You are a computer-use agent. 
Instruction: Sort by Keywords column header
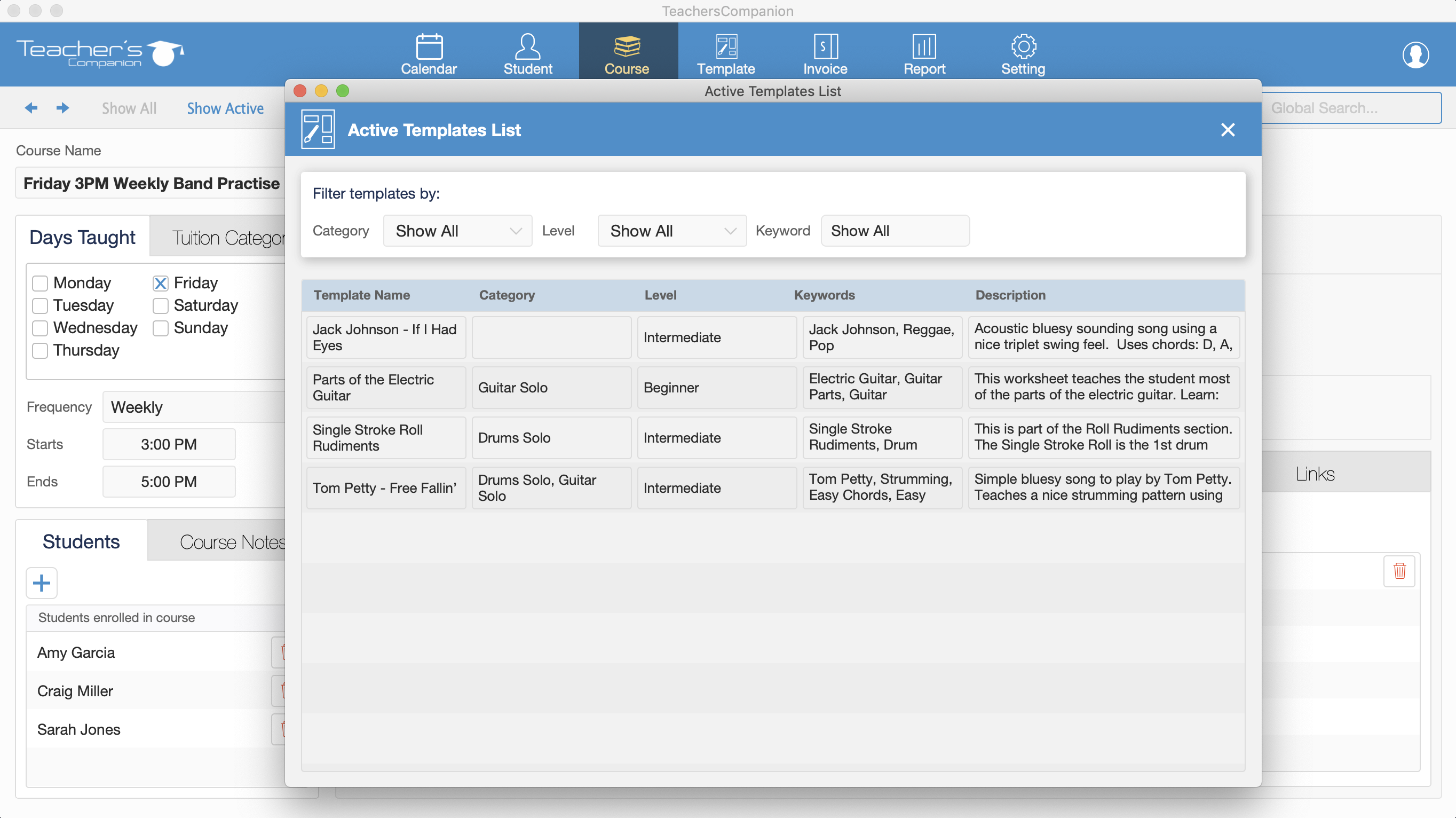pyautogui.click(x=824, y=295)
